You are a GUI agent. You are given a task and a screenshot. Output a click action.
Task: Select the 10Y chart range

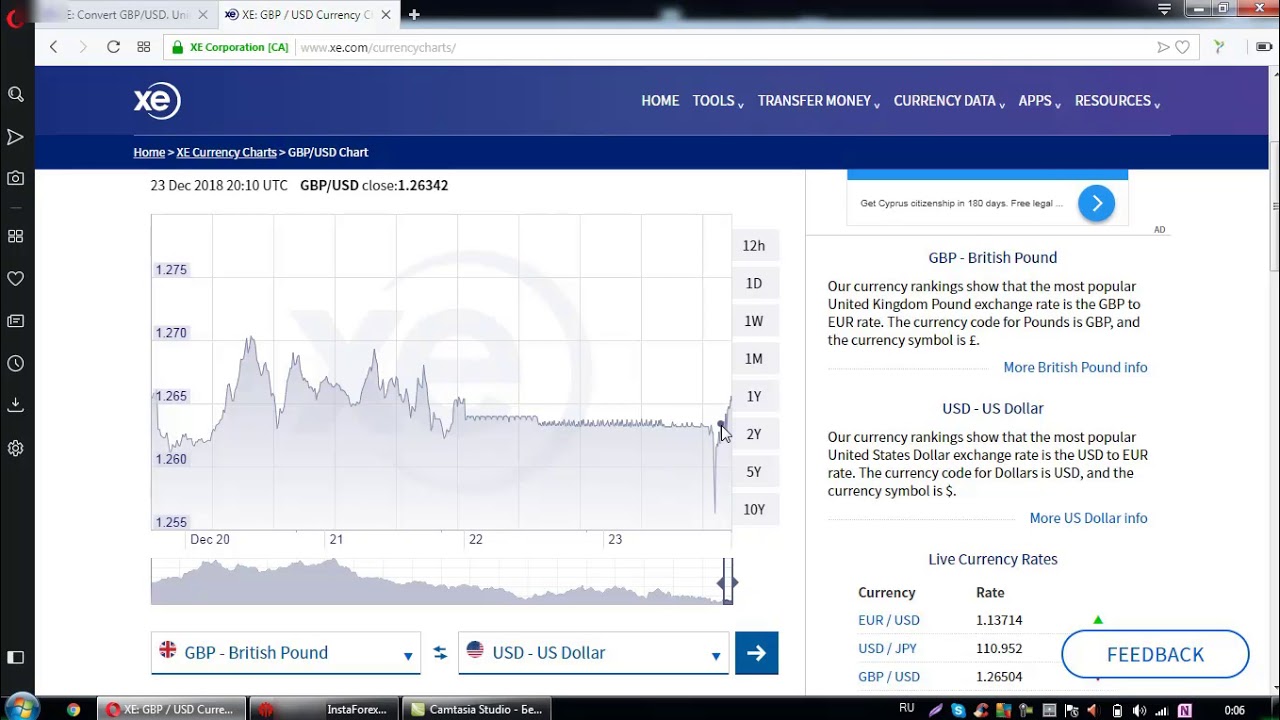pyautogui.click(x=754, y=510)
